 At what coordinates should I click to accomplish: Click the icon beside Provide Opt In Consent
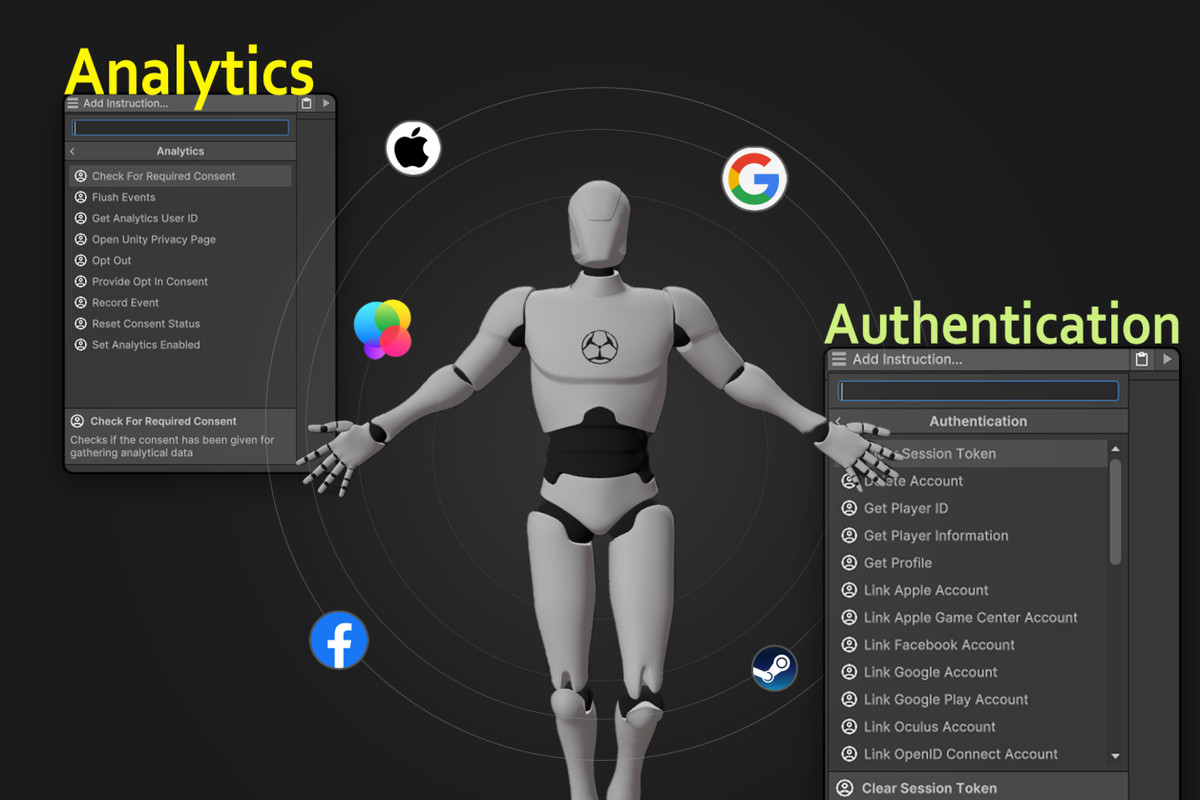click(x=81, y=281)
